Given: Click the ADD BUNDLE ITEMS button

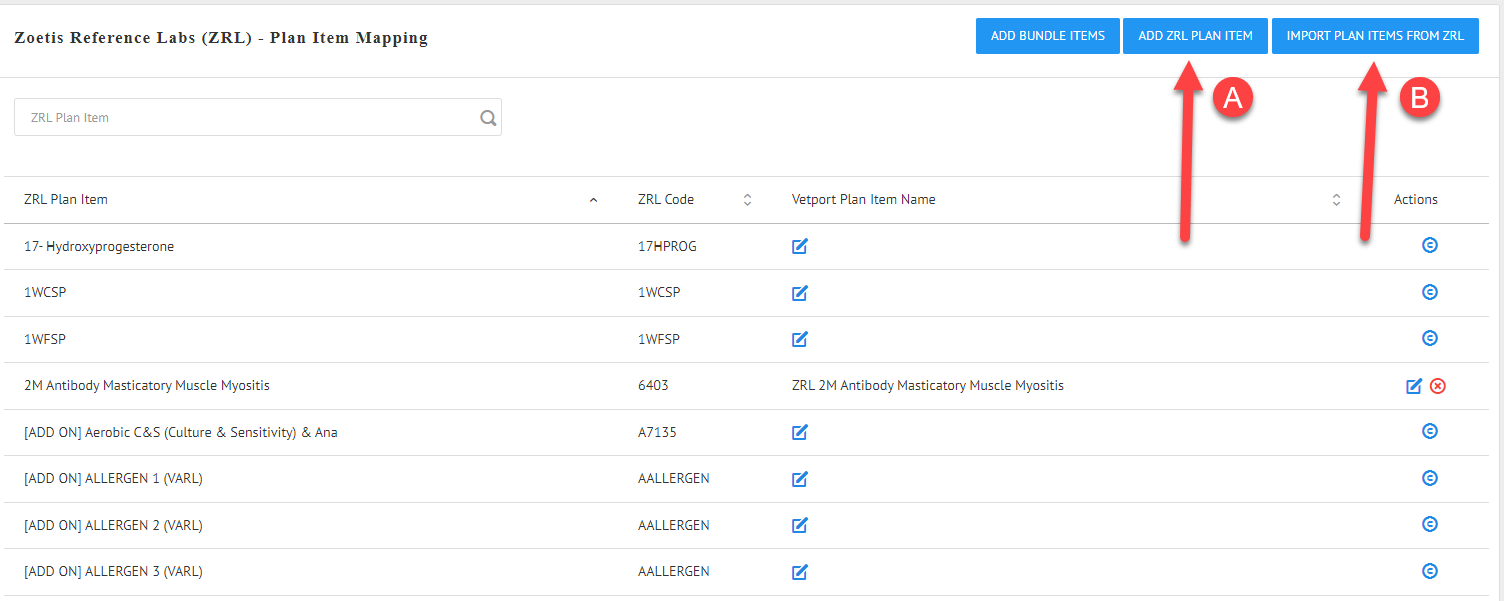Looking at the screenshot, I should pos(1047,36).
